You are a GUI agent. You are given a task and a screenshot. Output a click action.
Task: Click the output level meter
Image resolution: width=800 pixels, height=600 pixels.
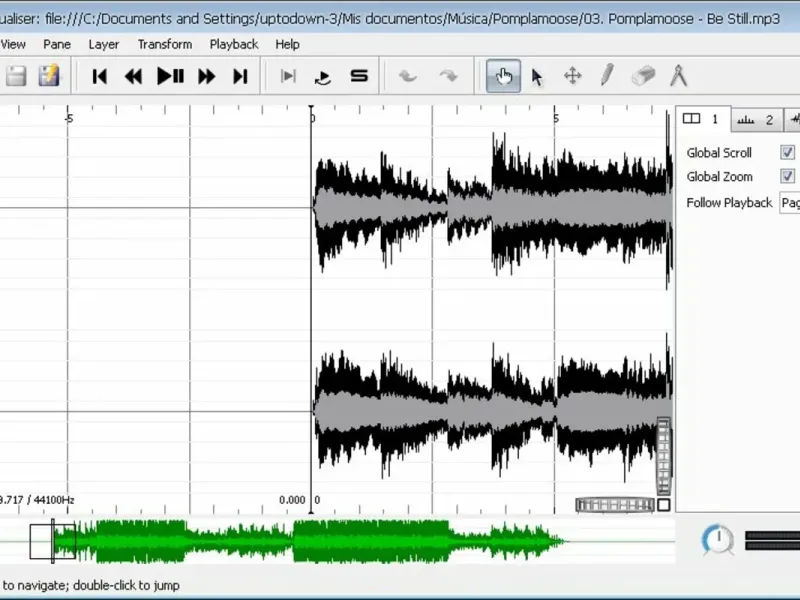pos(772,541)
